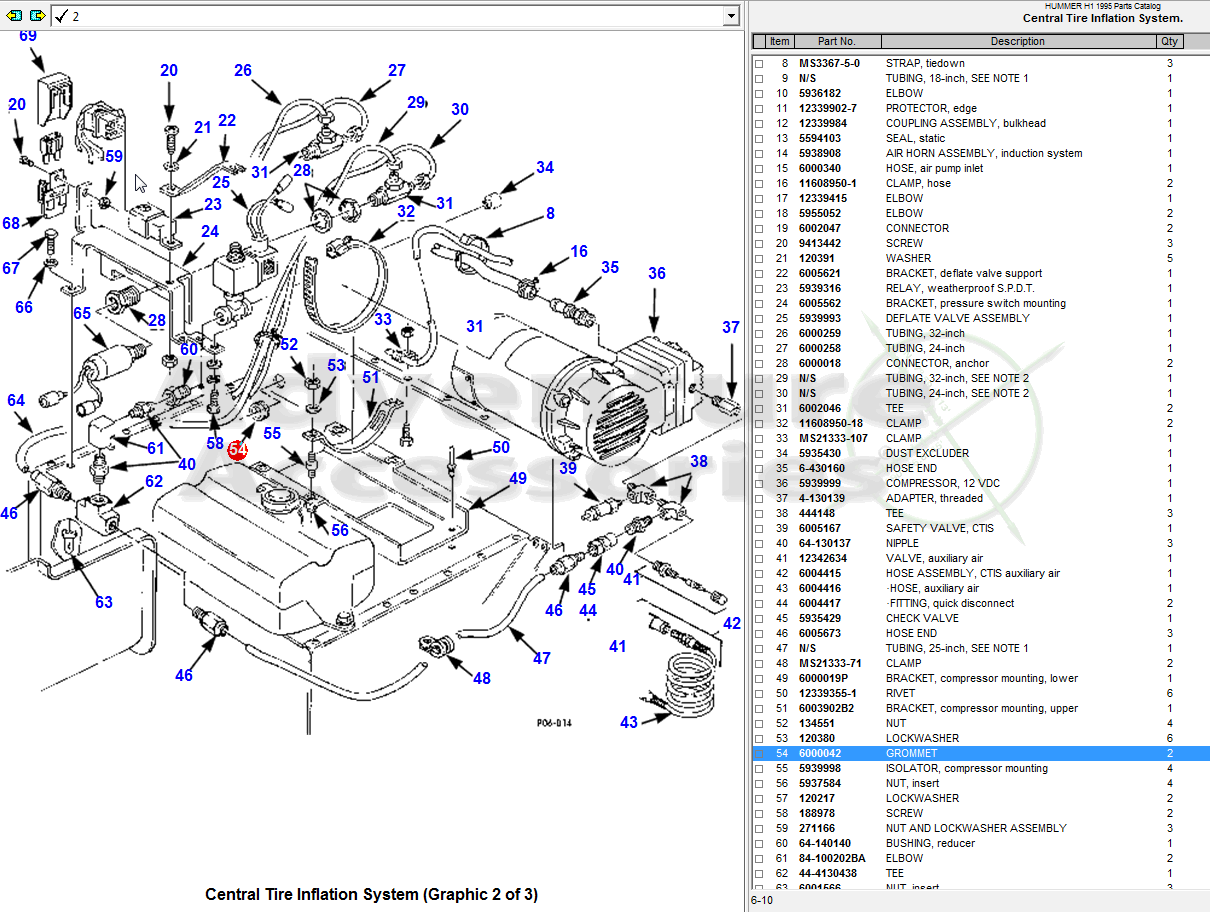Open the graphic number dropdown arrow
This screenshot has width=1210, height=912.
[731, 16]
